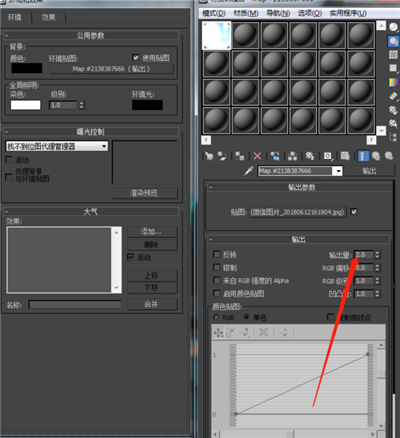Click Get Material icon in material toolbar
Image resolution: width=400 pixels, height=438 pixels.
coord(209,156)
